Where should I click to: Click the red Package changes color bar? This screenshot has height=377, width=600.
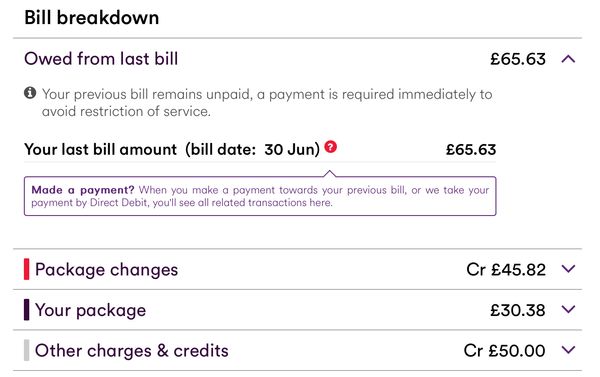(x=26, y=269)
